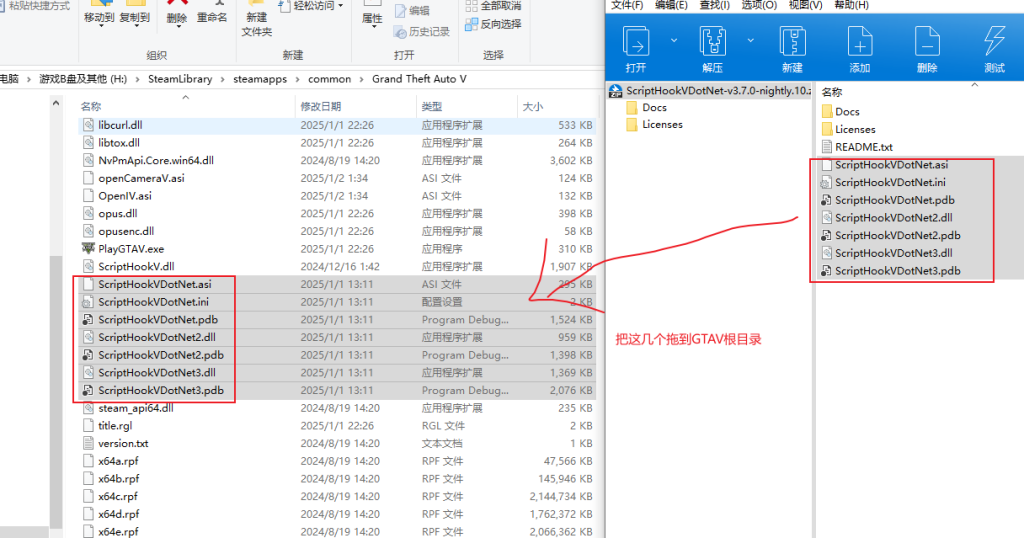Screen dimensions: 1024x538
Task: Open the dropdown arrow next to 打开
Action: click(x=674, y=40)
